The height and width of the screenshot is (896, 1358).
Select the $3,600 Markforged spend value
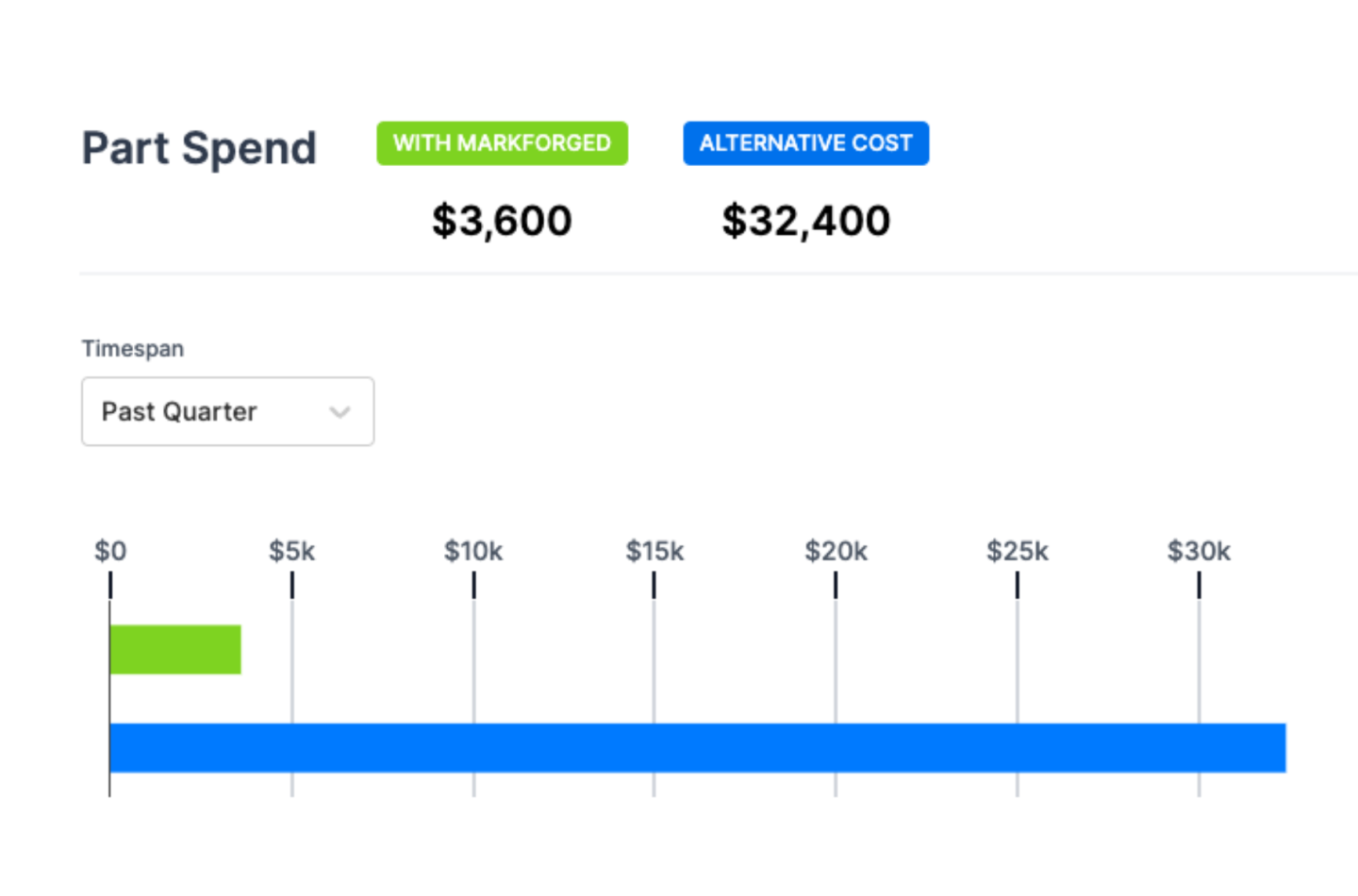(x=502, y=221)
